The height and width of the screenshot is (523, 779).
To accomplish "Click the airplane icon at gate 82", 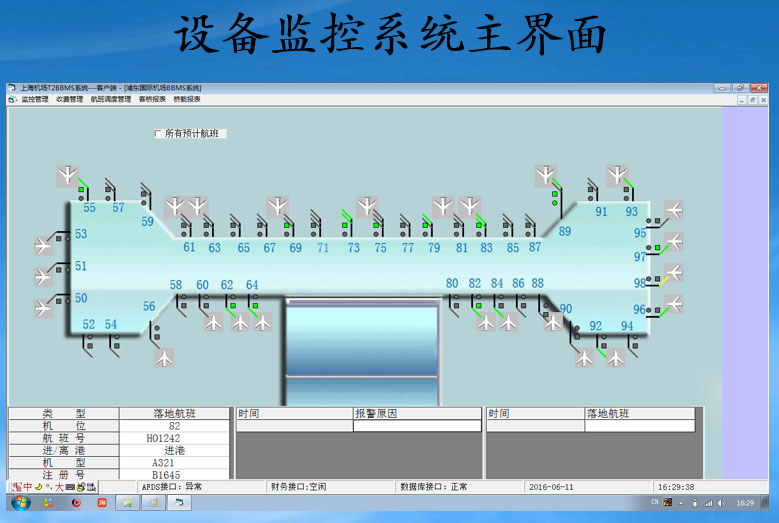I will (x=486, y=322).
